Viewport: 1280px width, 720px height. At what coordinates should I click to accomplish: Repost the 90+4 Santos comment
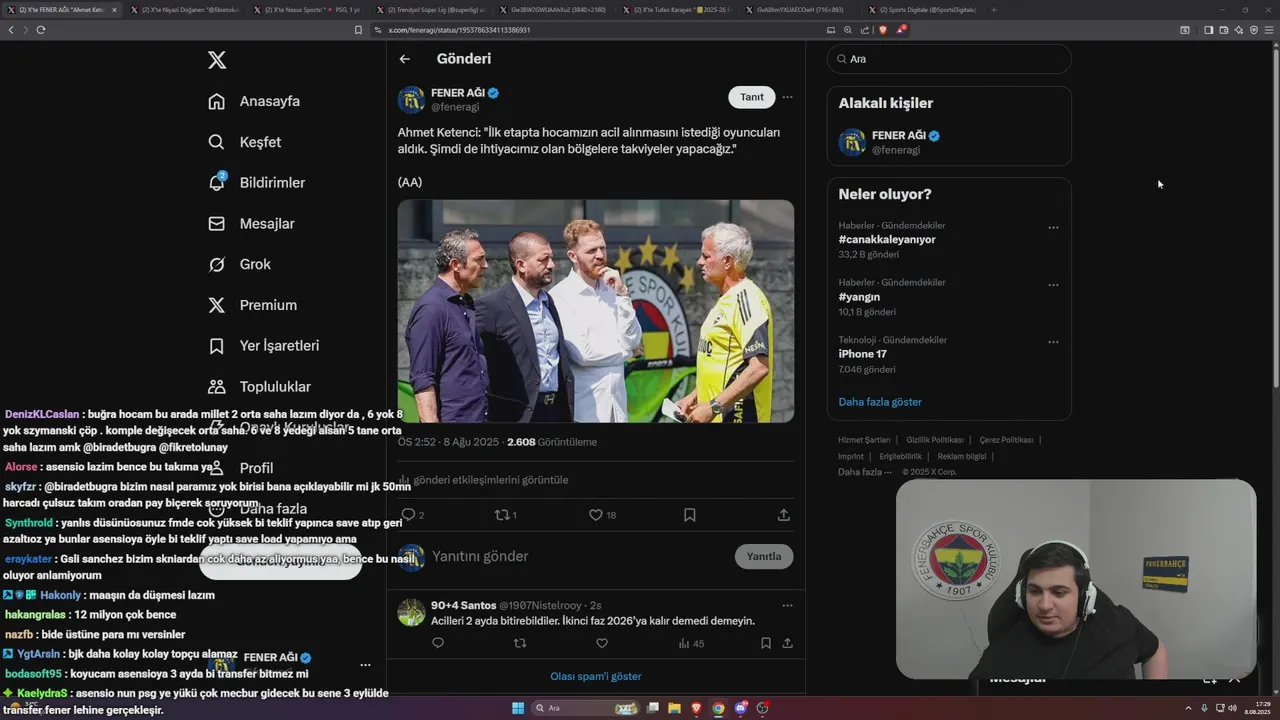coord(519,643)
